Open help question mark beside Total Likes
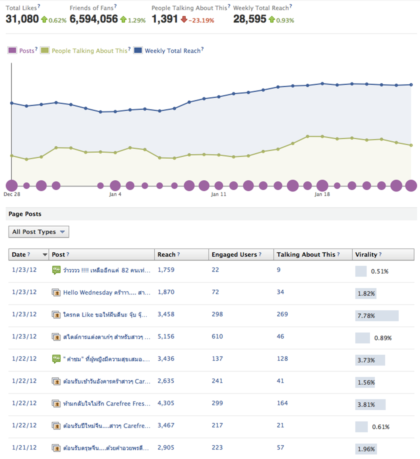Image resolution: width=420 pixels, height=459 pixels. point(39,6)
